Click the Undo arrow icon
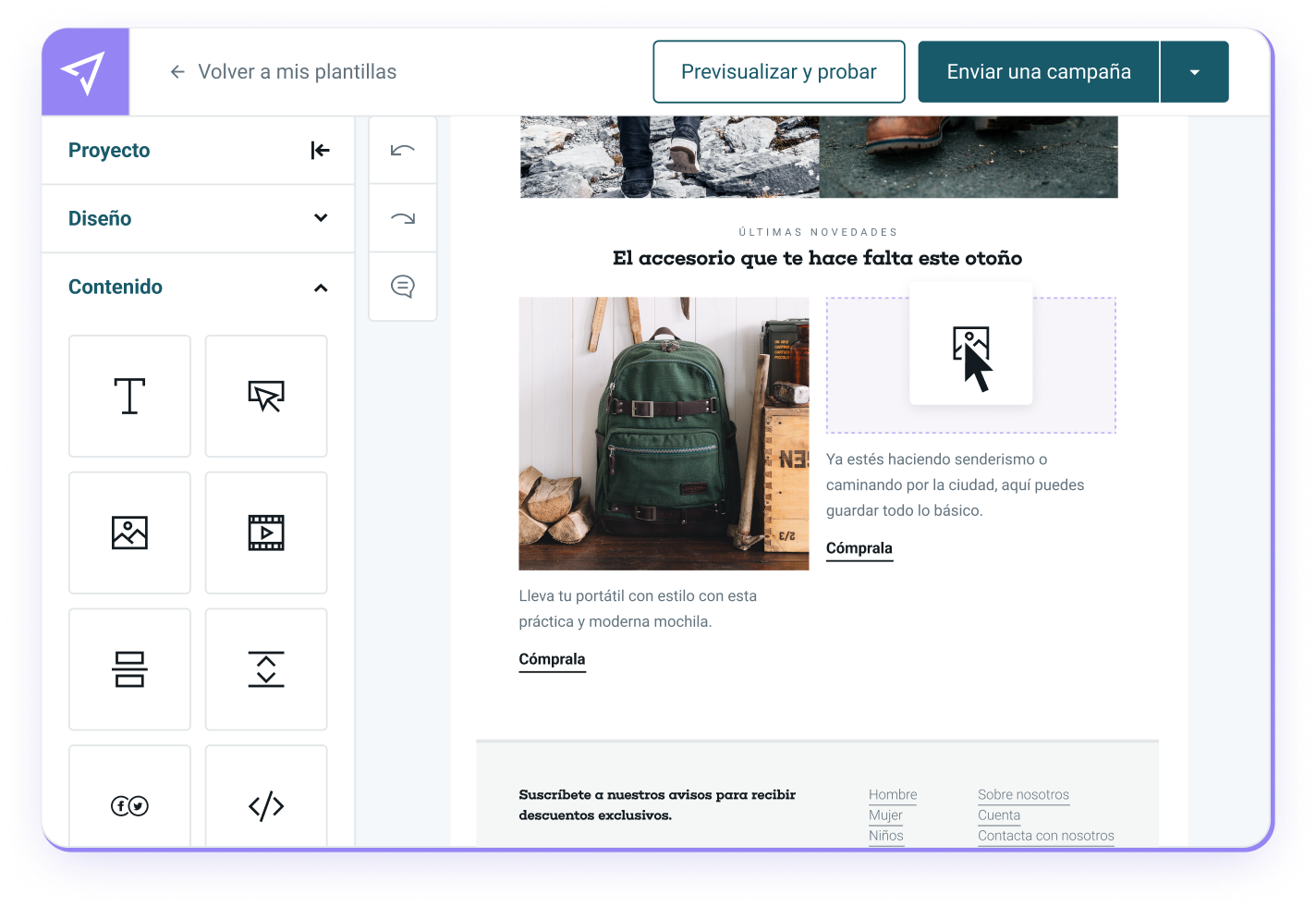 (x=403, y=150)
